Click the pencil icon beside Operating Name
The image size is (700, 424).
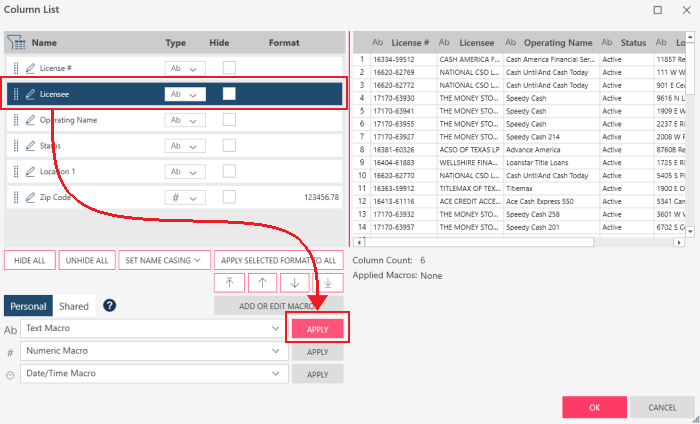pyautogui.click(x=30, y=120)
